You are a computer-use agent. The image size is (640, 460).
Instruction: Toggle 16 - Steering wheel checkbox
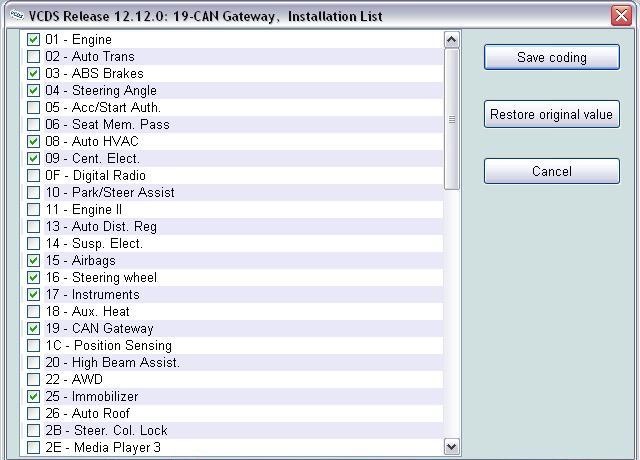[33, 278]
